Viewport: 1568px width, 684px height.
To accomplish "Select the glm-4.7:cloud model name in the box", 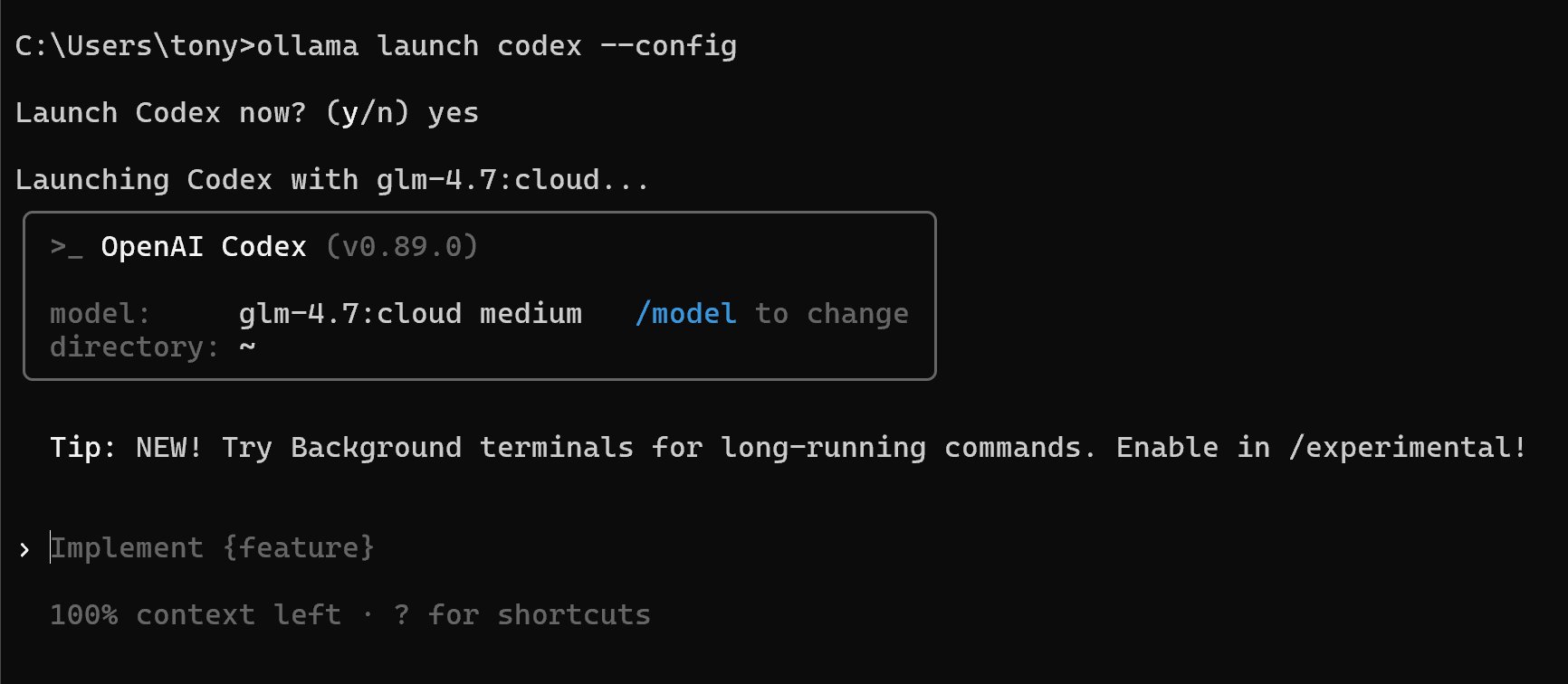I will pos(349,314).
